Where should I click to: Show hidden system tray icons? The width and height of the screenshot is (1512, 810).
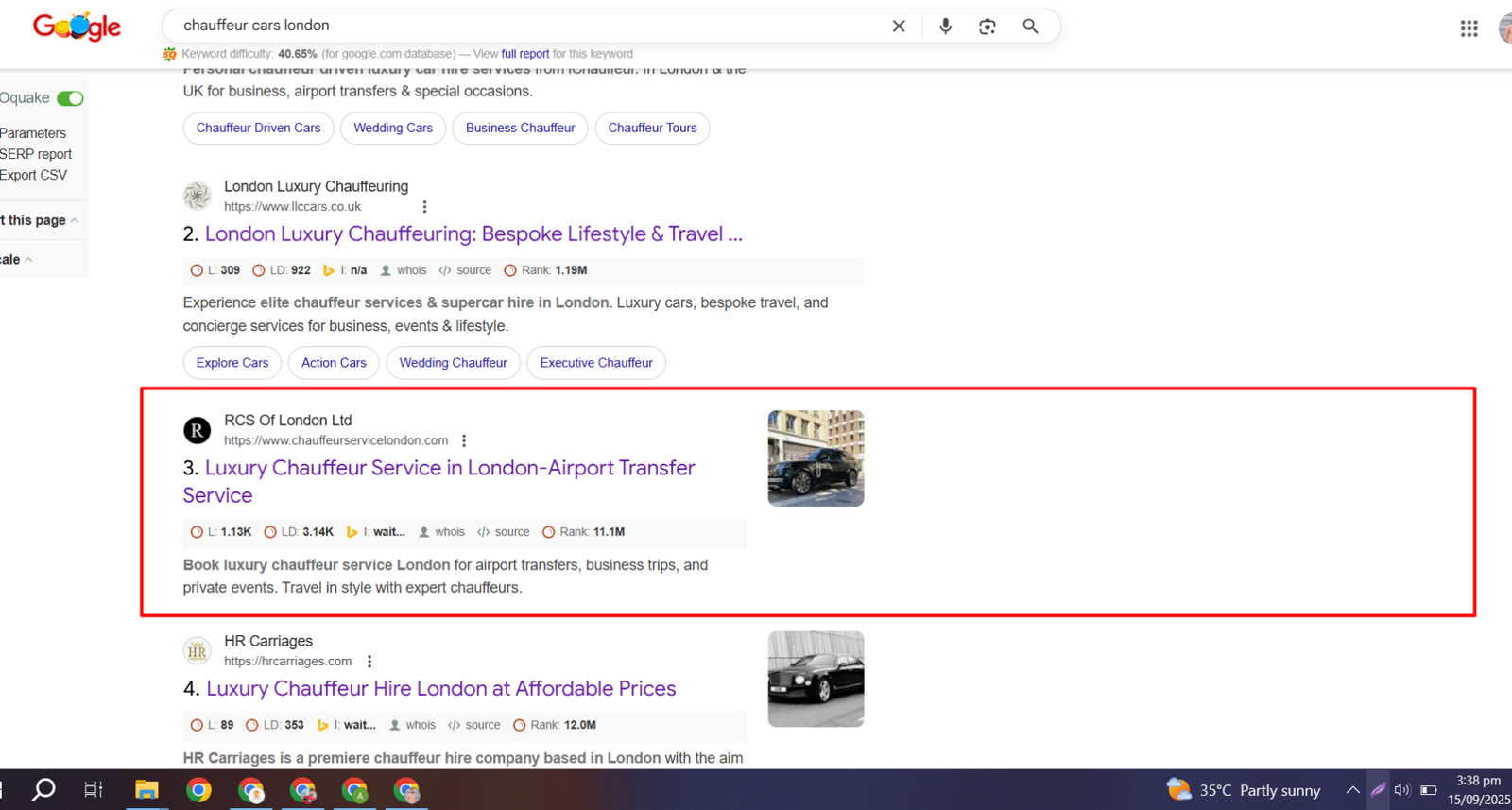coord(1352,790)
